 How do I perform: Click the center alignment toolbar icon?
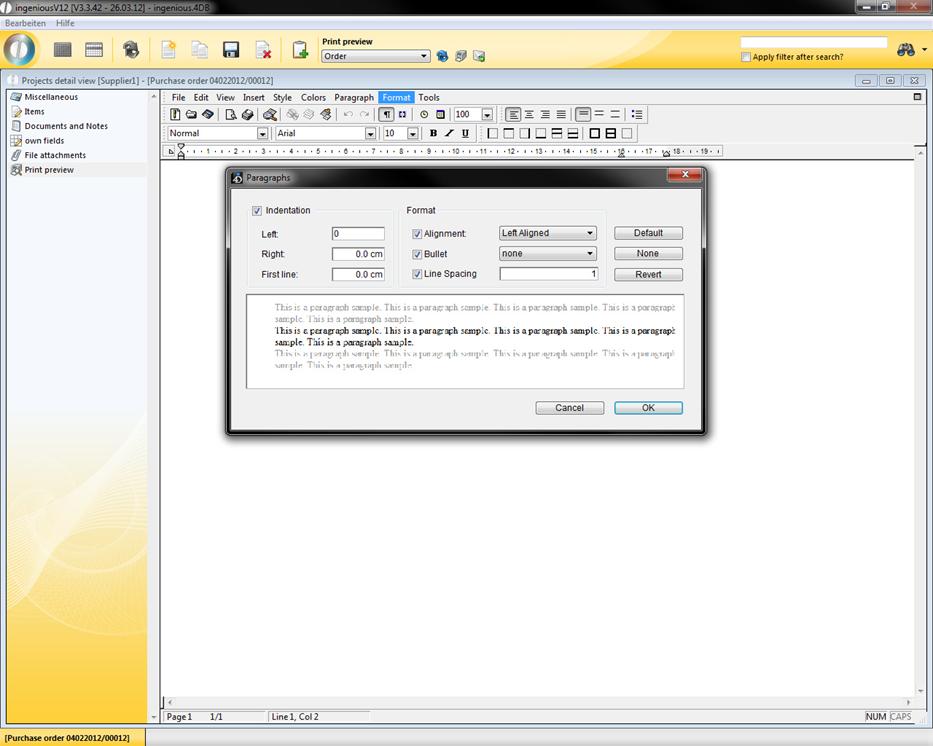coord(529,115)
